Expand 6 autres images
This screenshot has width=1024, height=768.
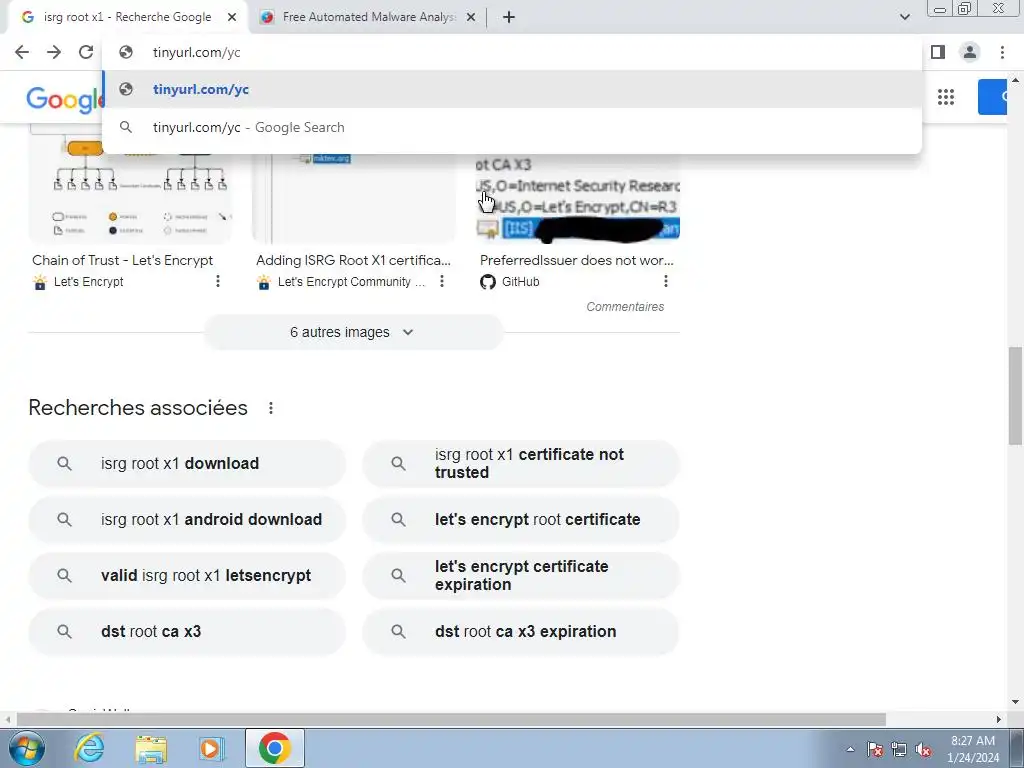(353, 332)
